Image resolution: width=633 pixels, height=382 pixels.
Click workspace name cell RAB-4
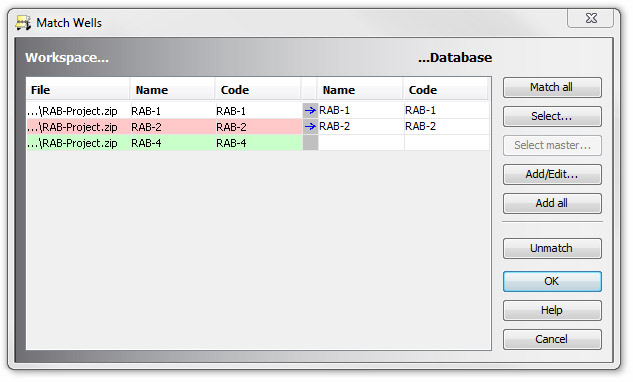[173, 143]
